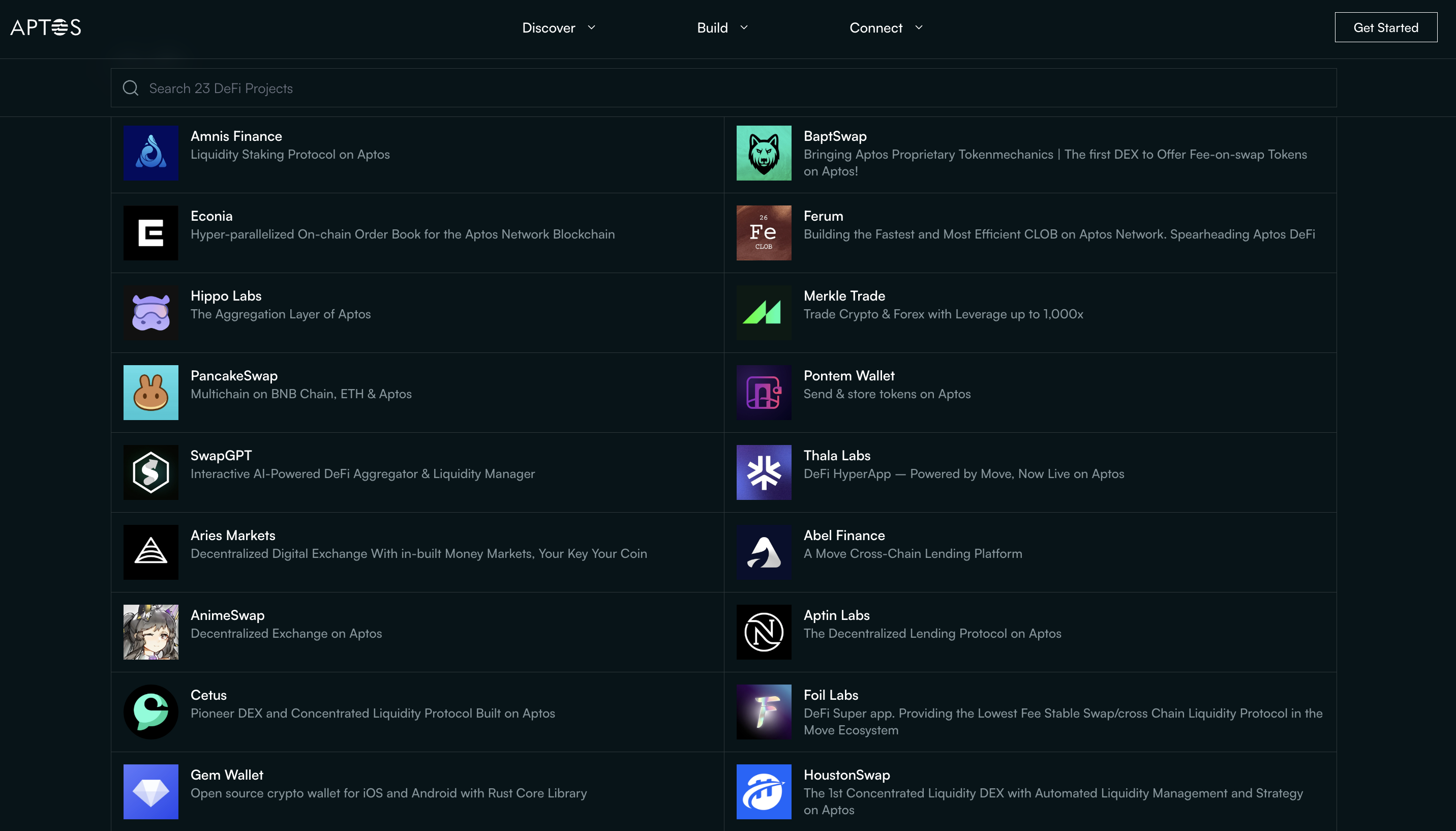Open the Thala Labs snowflake icon

764,472
